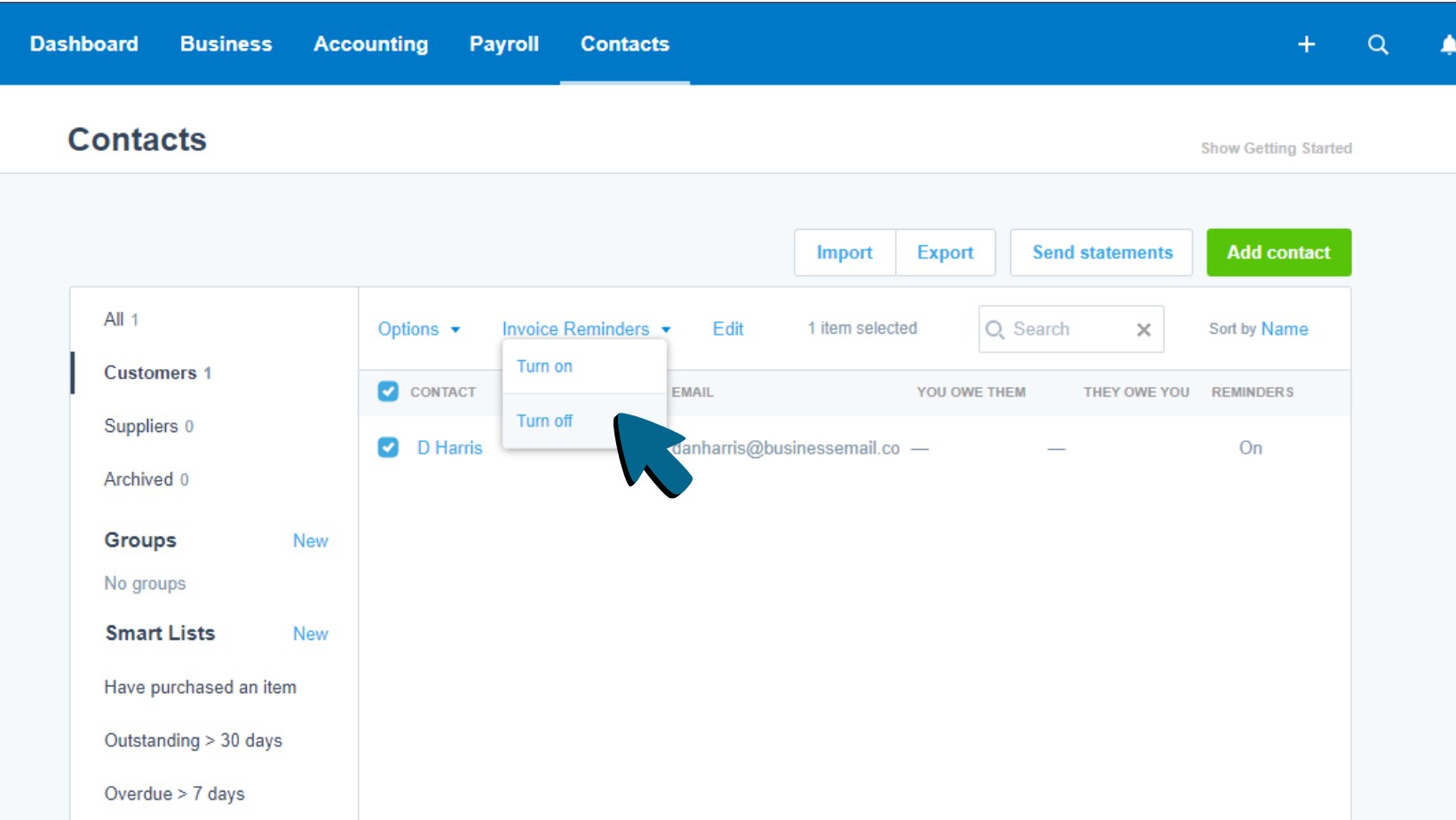The image size is (1456, 820).
Task: Open the 'Outstanding > 30 days' smart list
Action: tap(194, 740)
